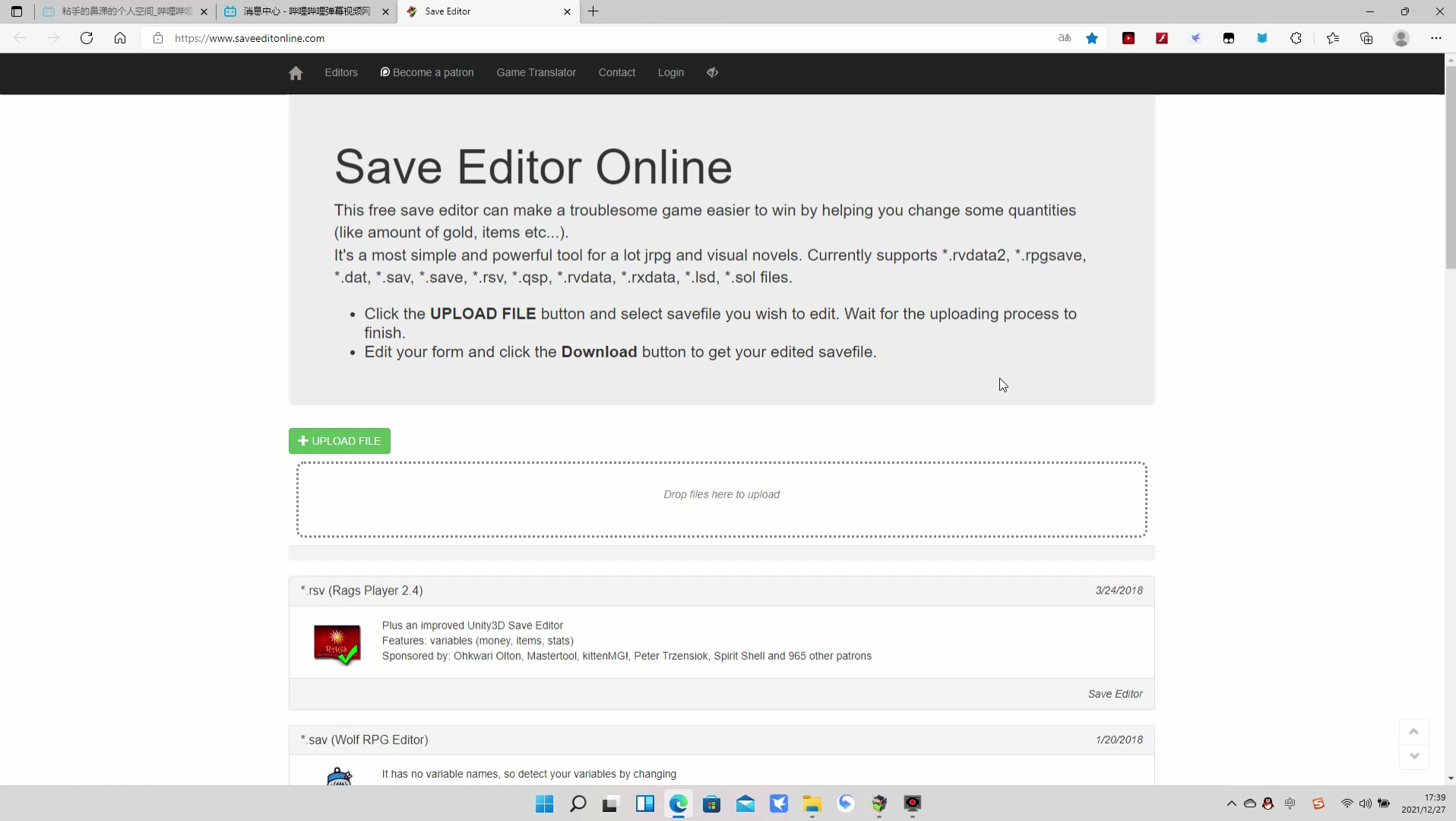Click the red slash extension icon

[x=1162, y=38]
